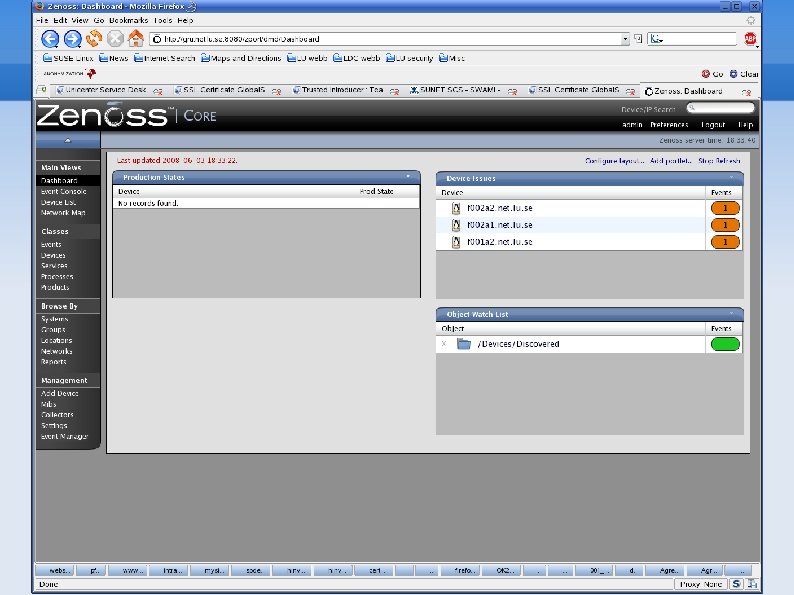
Task: Click the Add portlet link
Action: (670, 161)
